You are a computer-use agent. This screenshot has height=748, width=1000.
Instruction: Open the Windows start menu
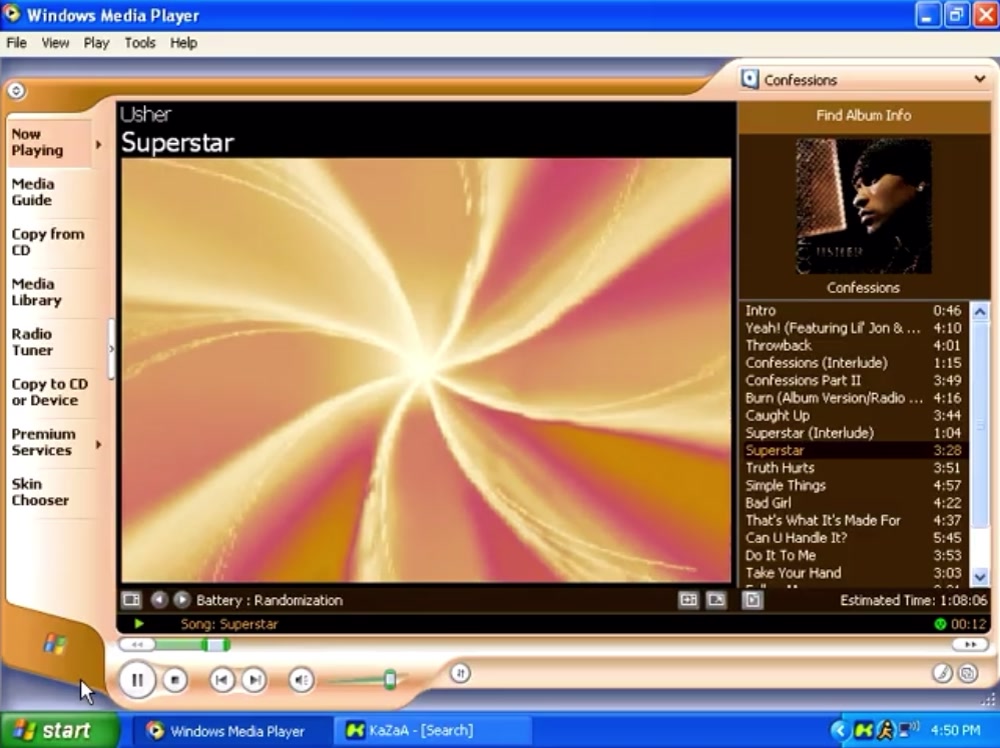(60, 730)
